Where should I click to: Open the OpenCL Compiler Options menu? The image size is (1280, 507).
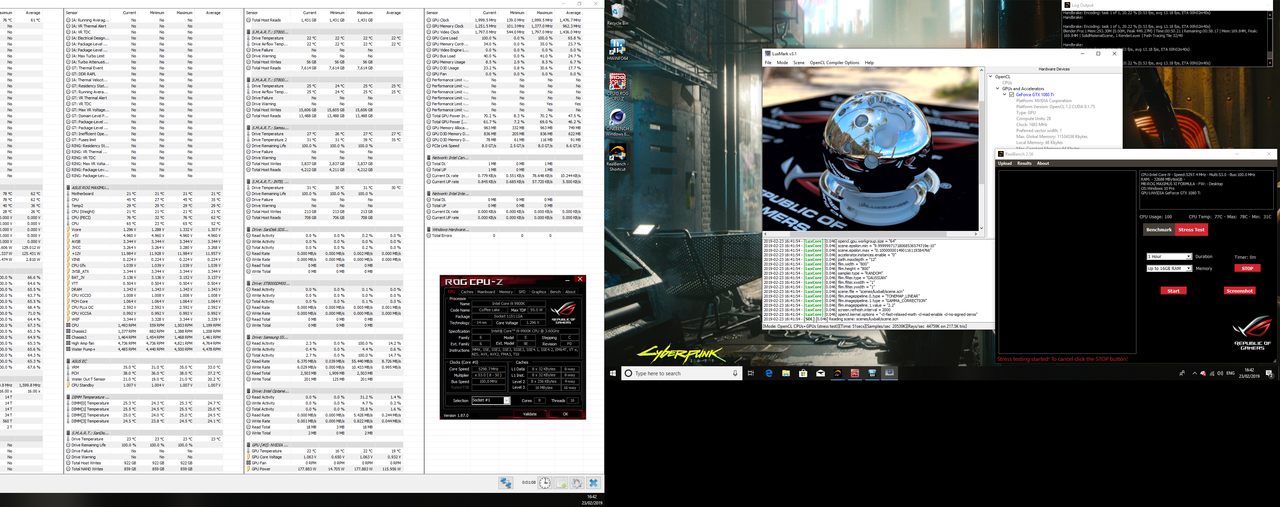click(835, 62)
